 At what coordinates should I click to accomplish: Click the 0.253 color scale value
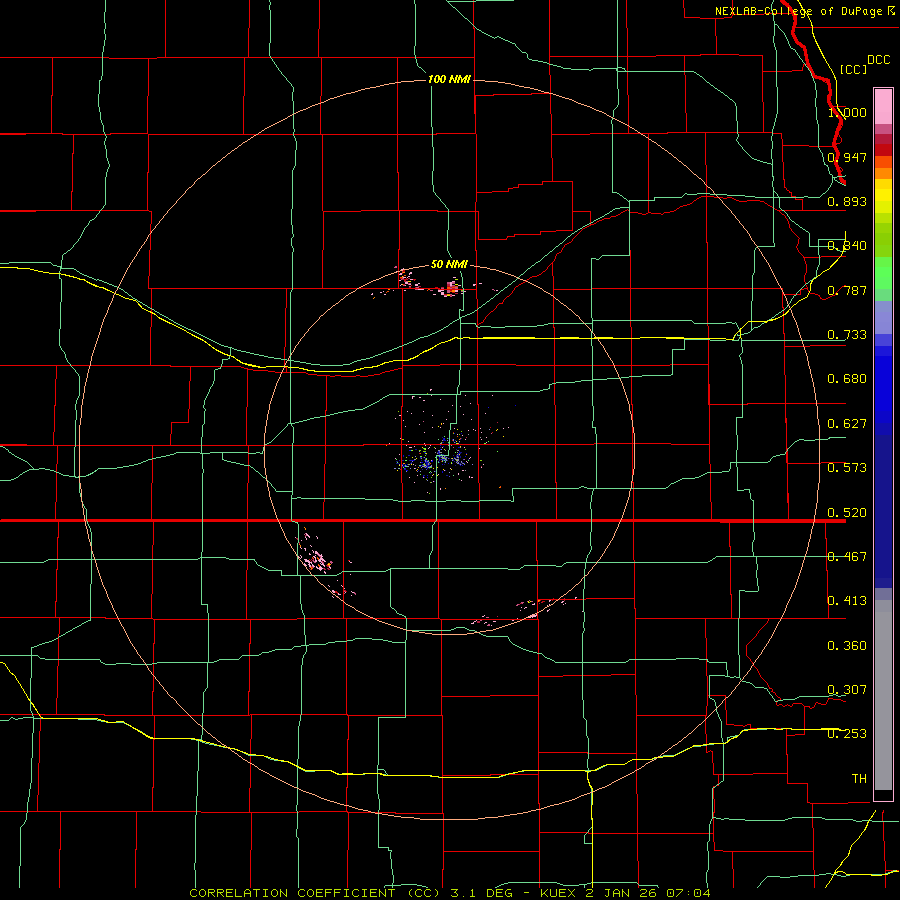pyautogui.click(x=847, y=734)
